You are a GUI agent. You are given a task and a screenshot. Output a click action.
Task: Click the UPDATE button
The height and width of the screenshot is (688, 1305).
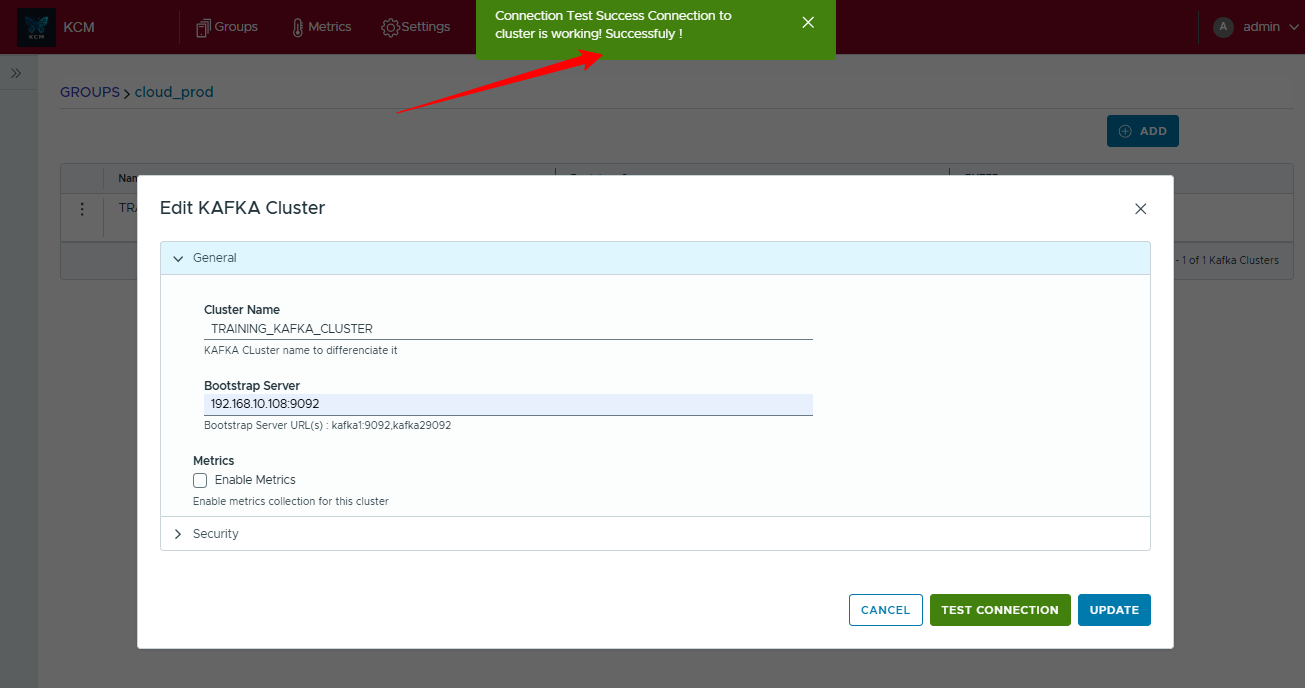(1114, 610)
